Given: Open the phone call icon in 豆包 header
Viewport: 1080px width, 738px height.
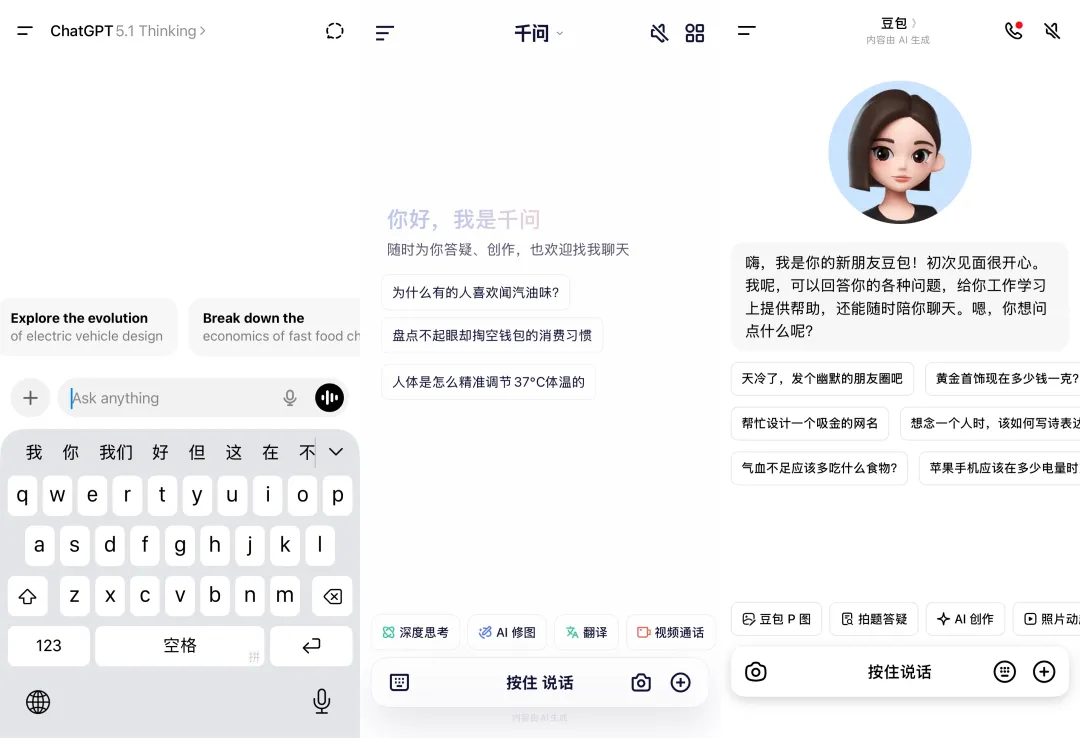Looking at the screenshot, I should (1013, 31).
